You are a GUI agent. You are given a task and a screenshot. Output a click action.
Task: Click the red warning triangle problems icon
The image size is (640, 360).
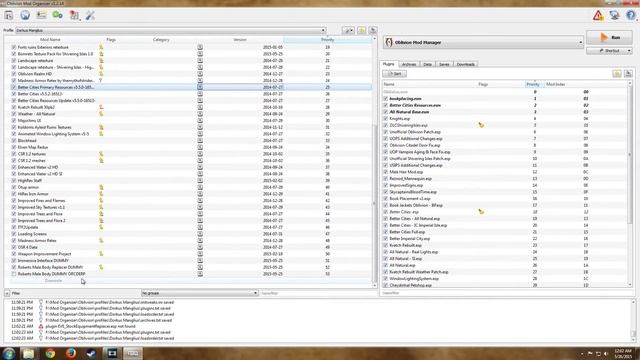pos(598,16)
